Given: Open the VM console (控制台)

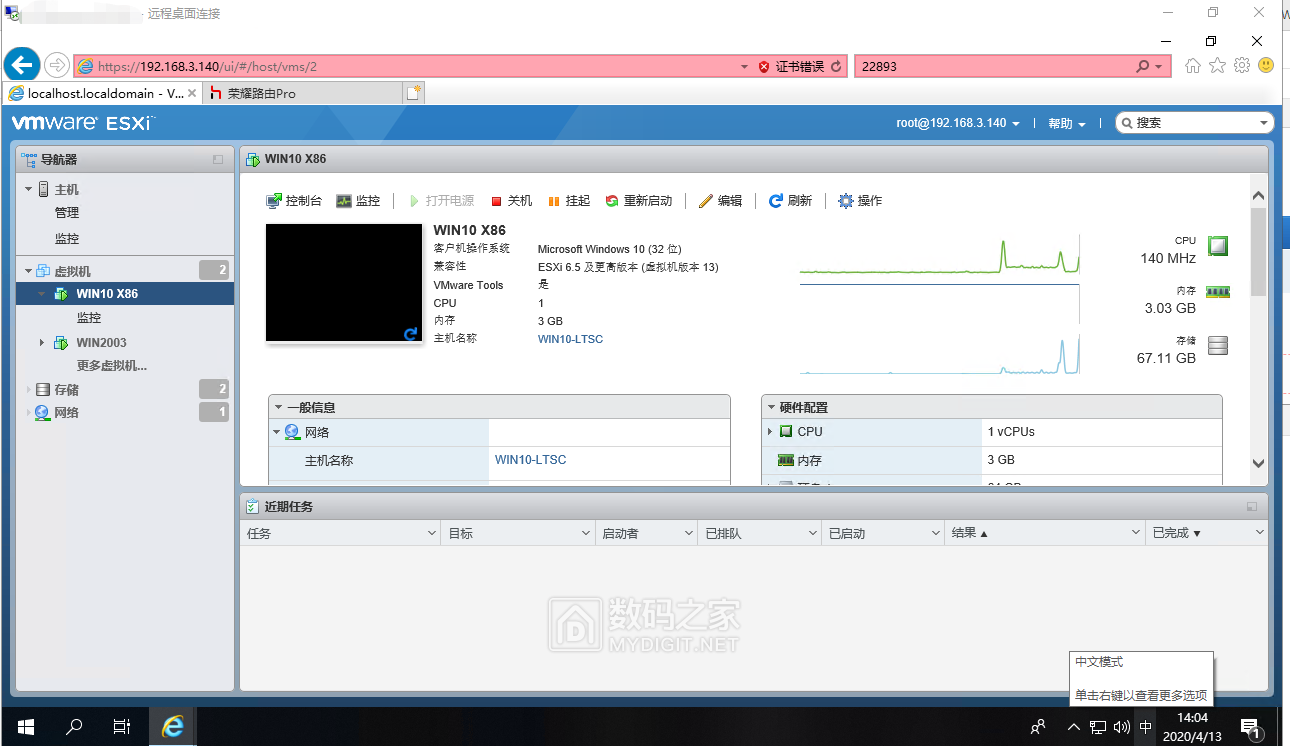Looking at the screenshot, I should [x=293, y=200].
